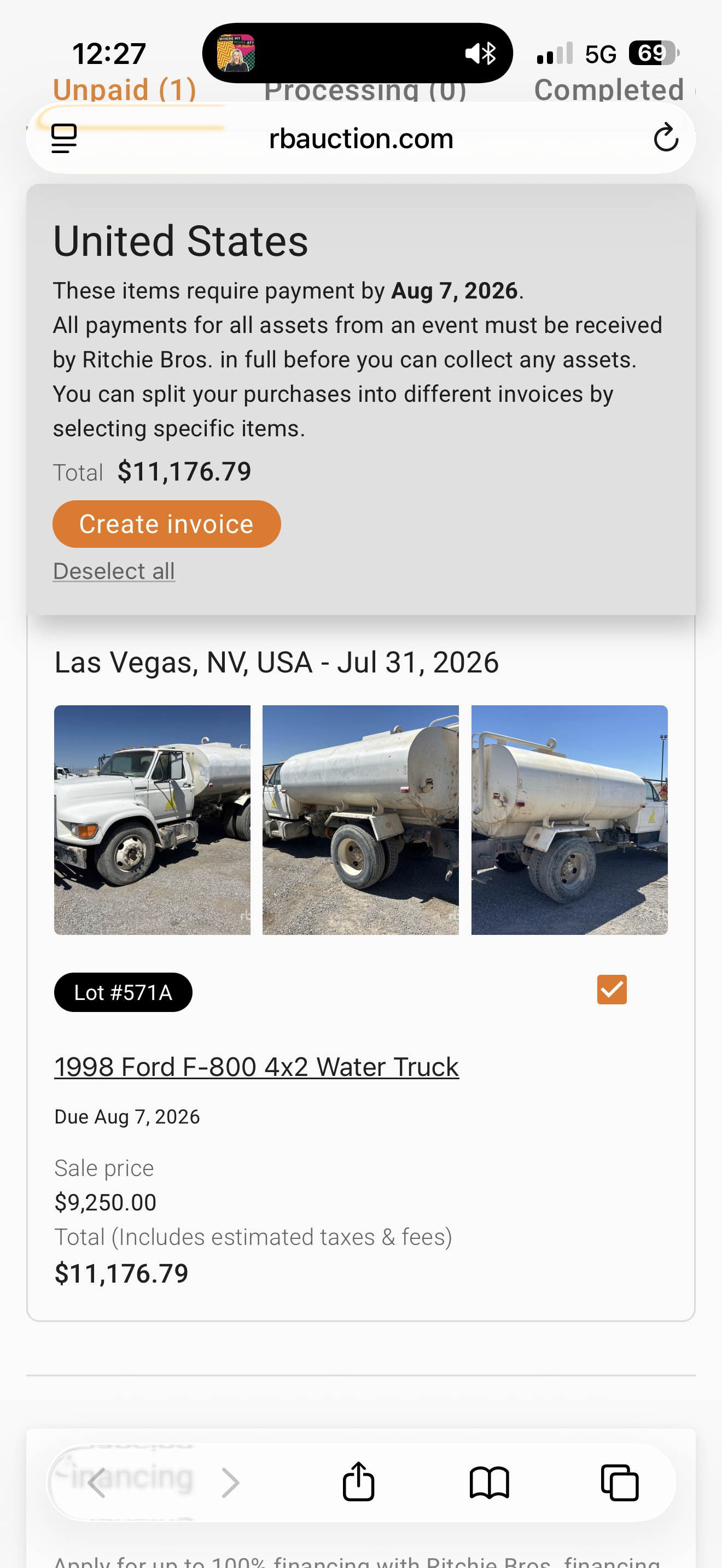Go forward with the forward arrow

coord(230,1482)
